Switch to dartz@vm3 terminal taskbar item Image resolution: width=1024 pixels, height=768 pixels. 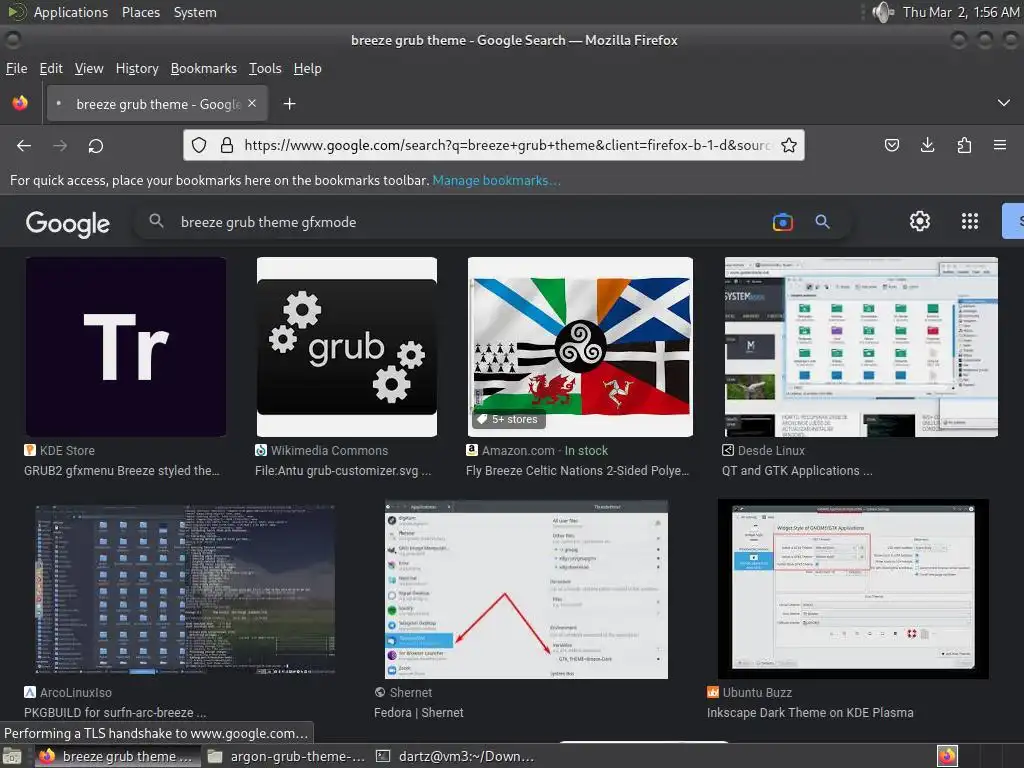point(456,756)
